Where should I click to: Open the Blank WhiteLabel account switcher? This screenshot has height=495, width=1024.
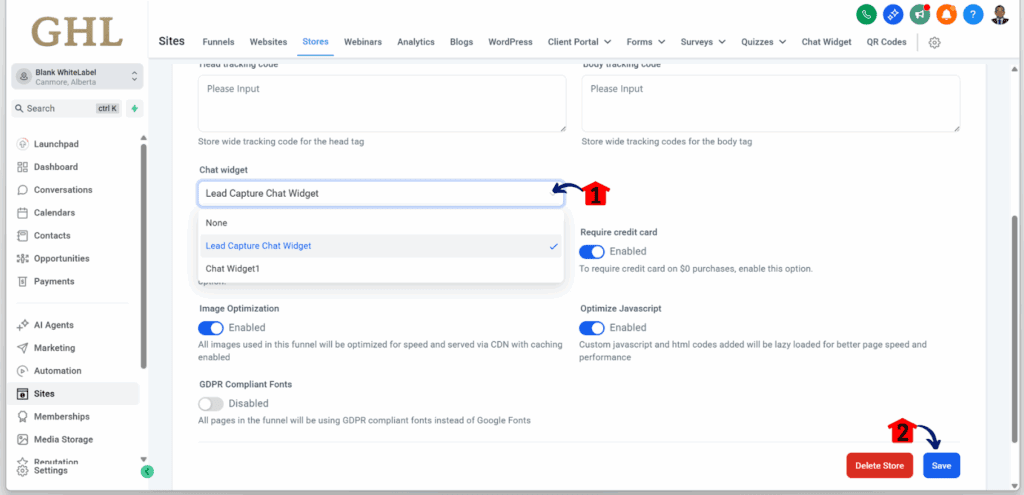click(77, 77)
